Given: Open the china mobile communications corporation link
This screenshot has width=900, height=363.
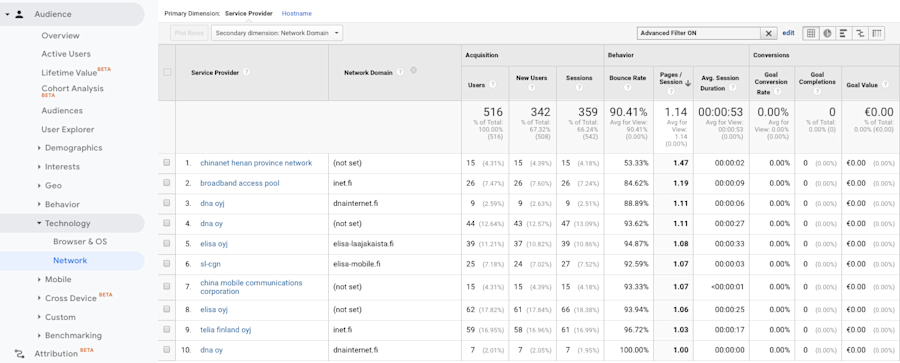Looking at the screenshot, I should pos(251,287).
